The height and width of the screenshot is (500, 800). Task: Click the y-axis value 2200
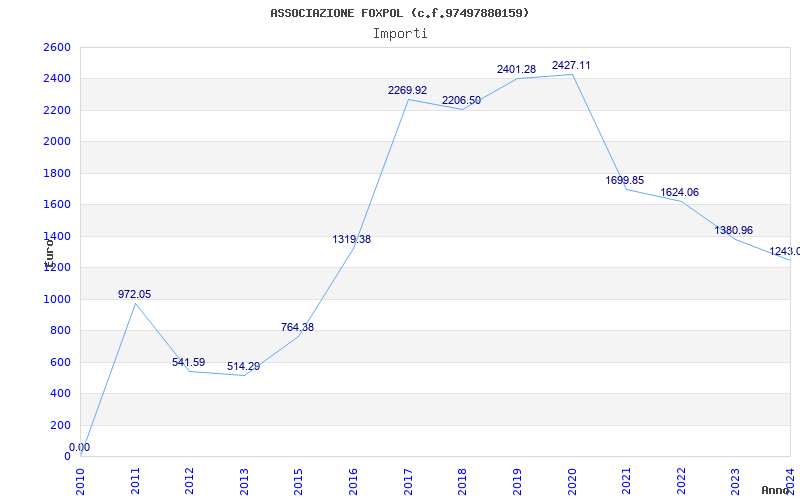coord(57,110)
